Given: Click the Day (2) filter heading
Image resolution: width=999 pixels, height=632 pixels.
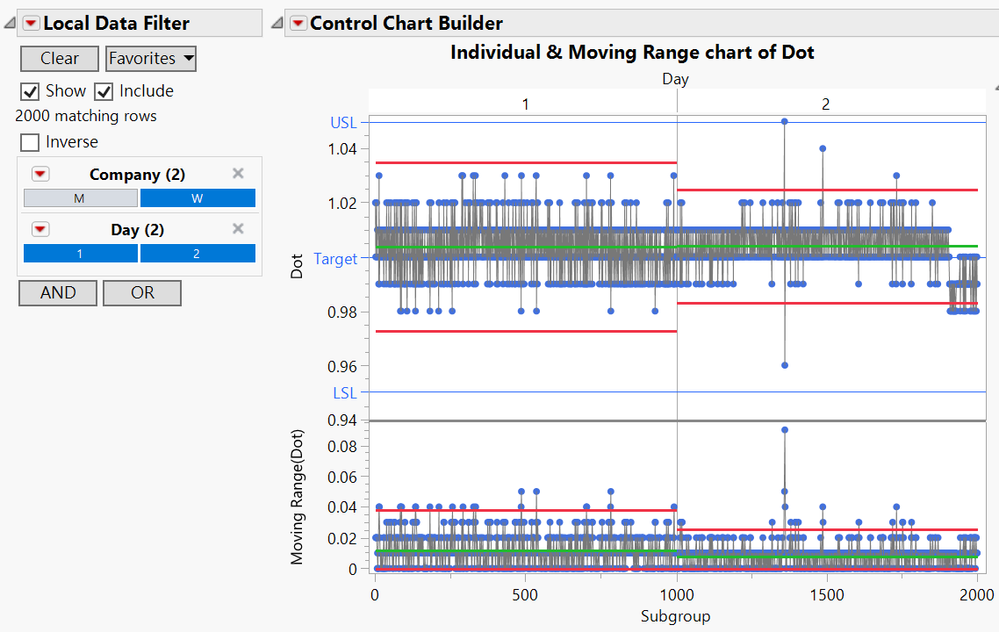Looking at the screenshot, I should point(137,229).
